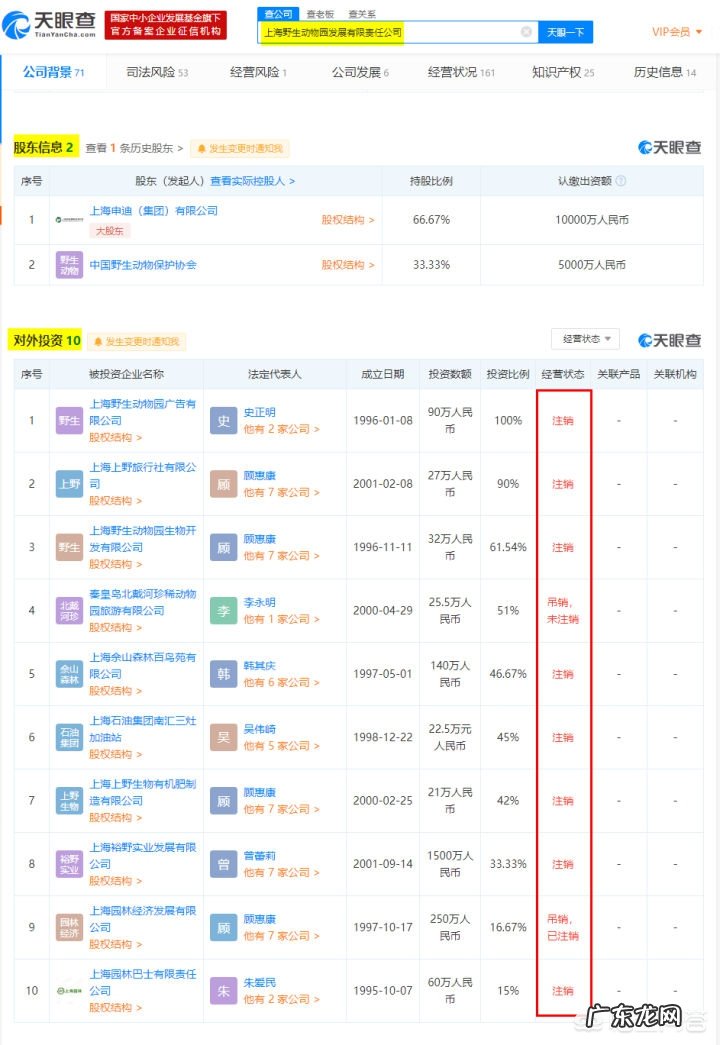Switch to the 经营风险 tab
The width and height of the screenshot is (720, 1045).
[x=258, y=72]
